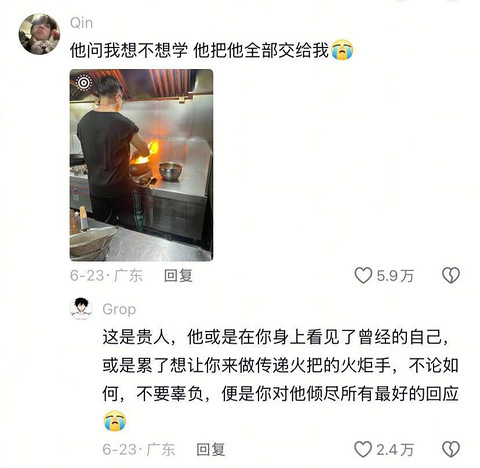Tap the 2.4万 like count
Screen dimensions: 480x468
pos(395,450)
